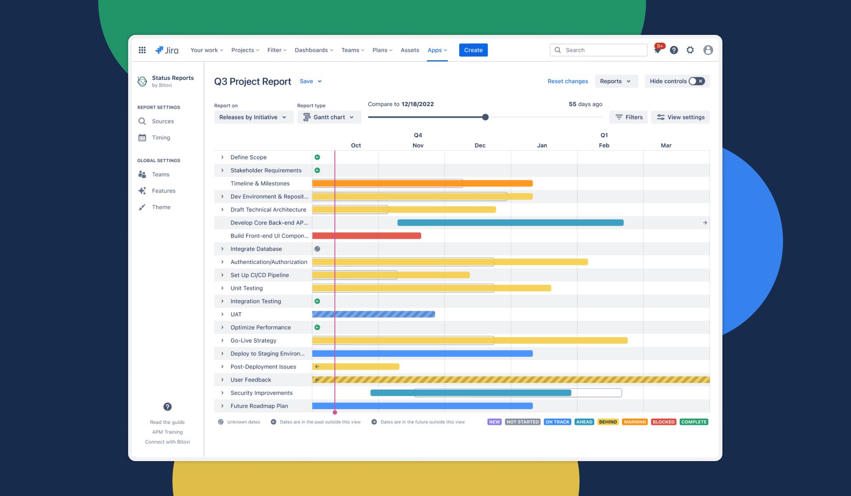Image resolution: width=851 pixels, height=496 pixels.
Task: Open the settings gear icon
Action: pyautogui.click(x=690, y=50)
